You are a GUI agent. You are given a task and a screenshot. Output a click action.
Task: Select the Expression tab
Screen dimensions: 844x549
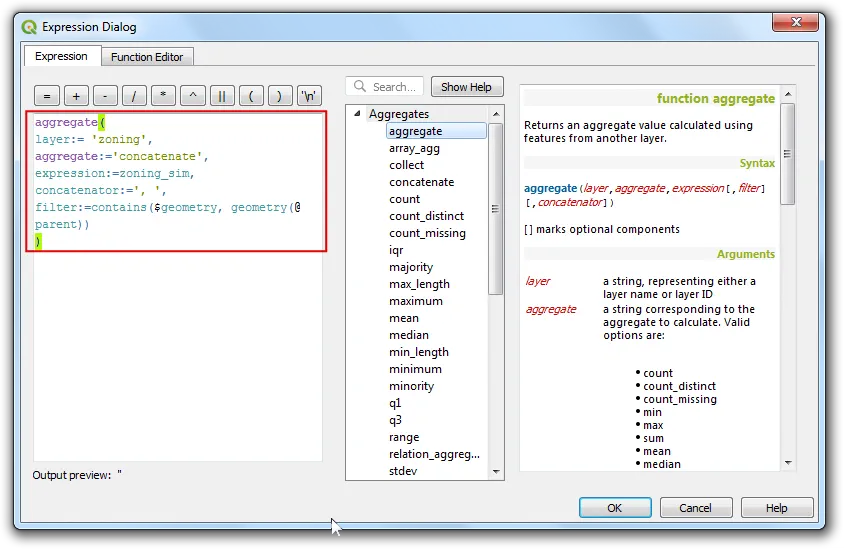(61, 56)
